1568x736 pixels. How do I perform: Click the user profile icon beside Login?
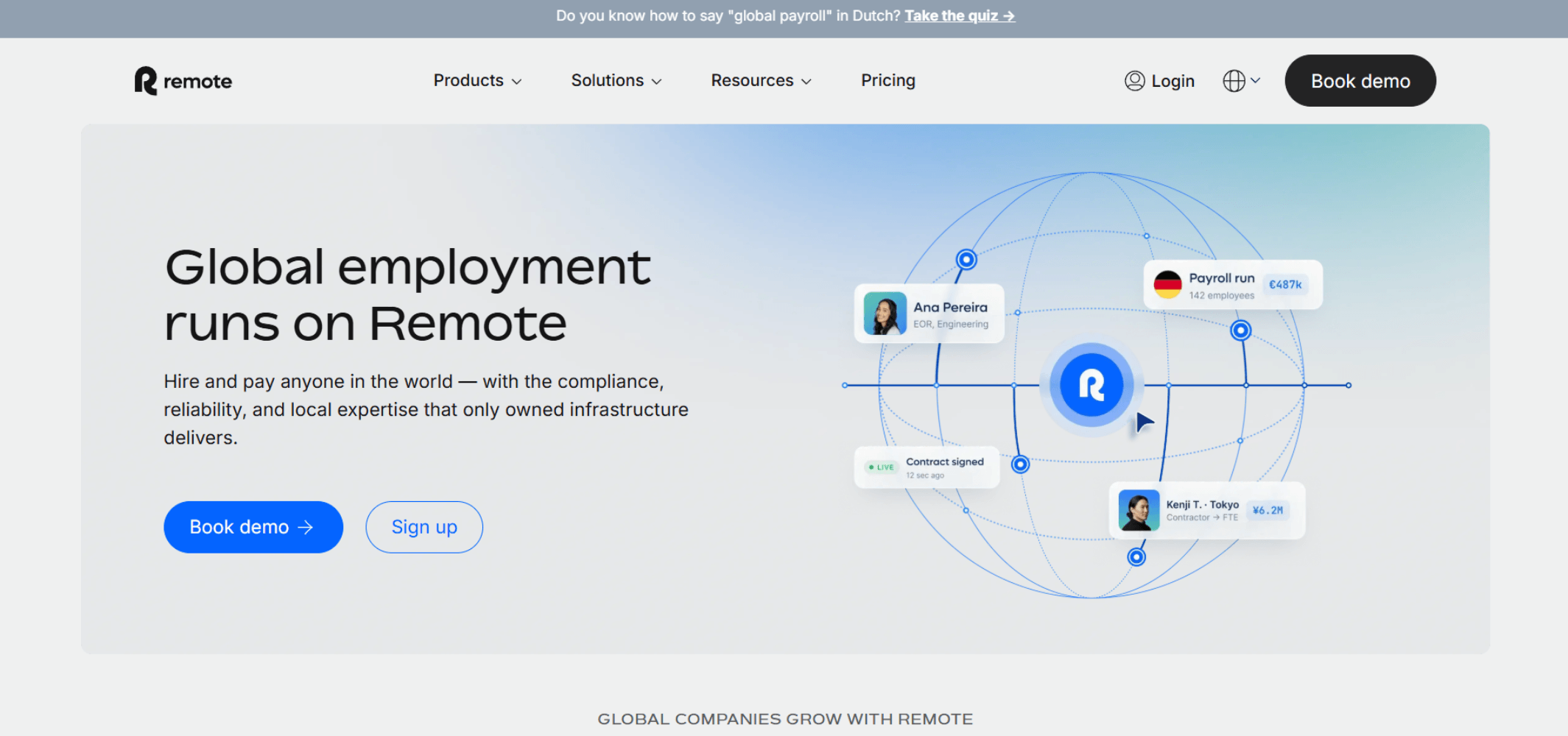coord(1135,81)
